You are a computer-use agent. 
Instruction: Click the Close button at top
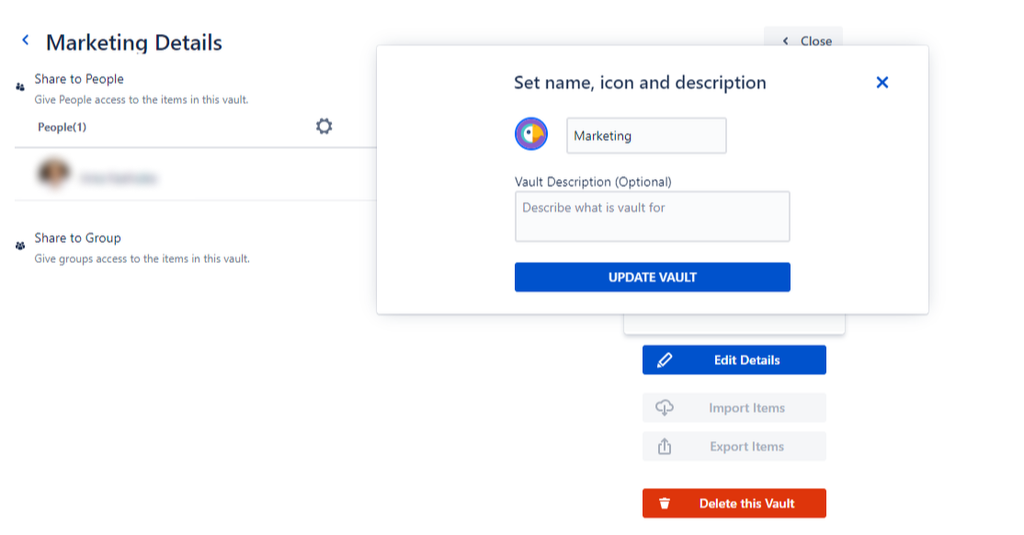click(805, 41)
